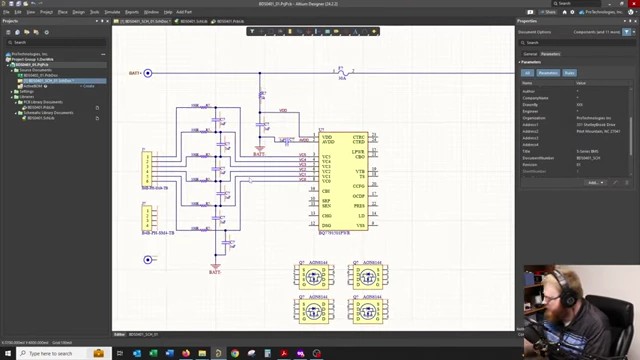640x360 pixels.
Task: Click the Editor tab at the bottom
Action: pos(119,334)
